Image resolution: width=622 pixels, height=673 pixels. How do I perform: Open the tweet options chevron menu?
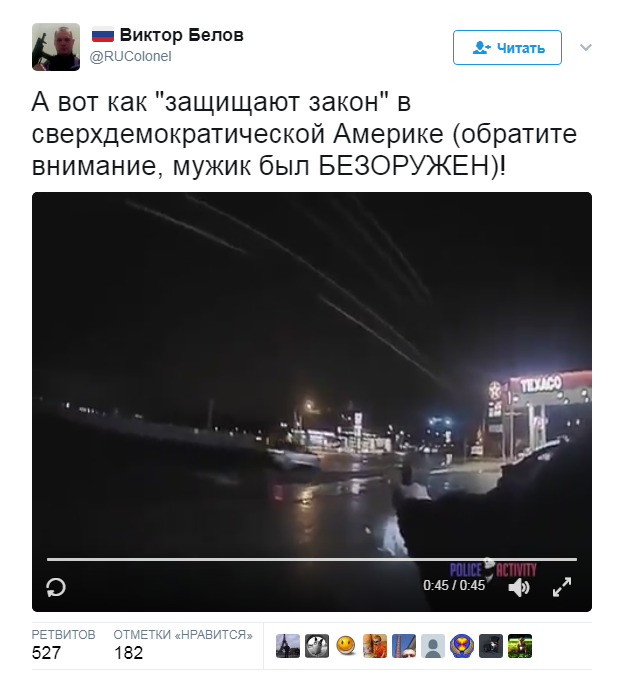(x=586, y=47)
